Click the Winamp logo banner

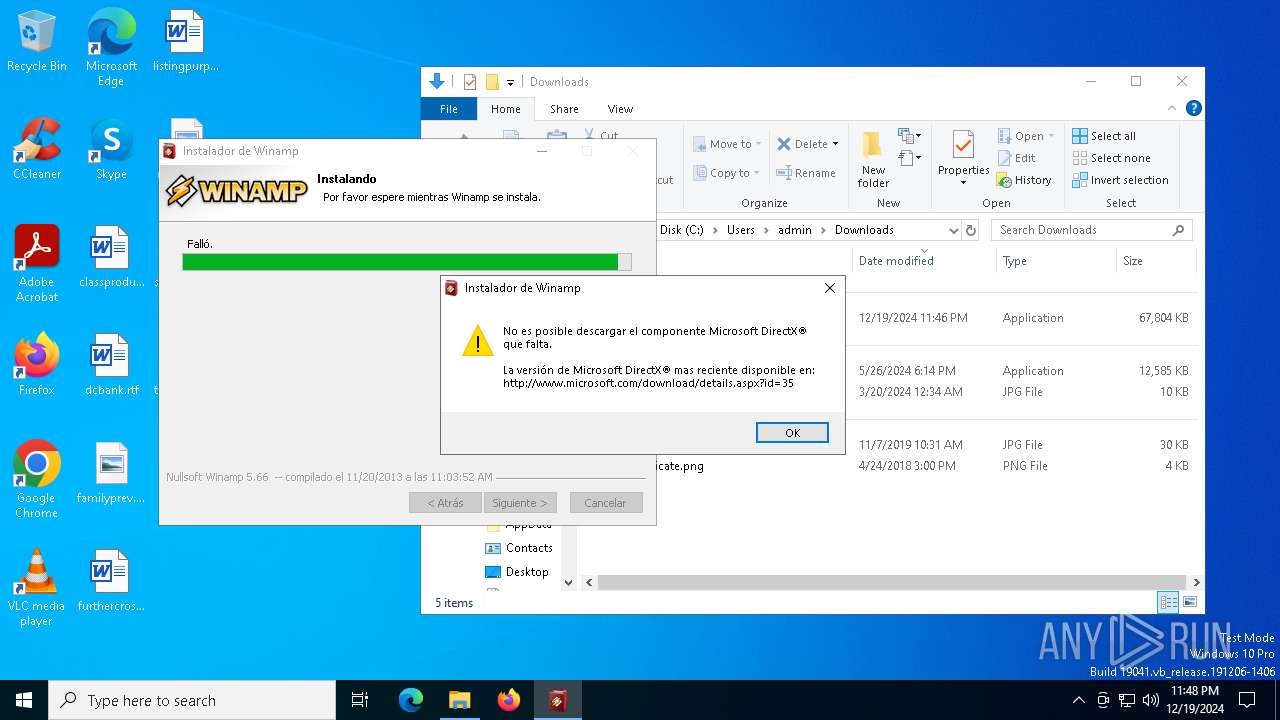(236, 190)
